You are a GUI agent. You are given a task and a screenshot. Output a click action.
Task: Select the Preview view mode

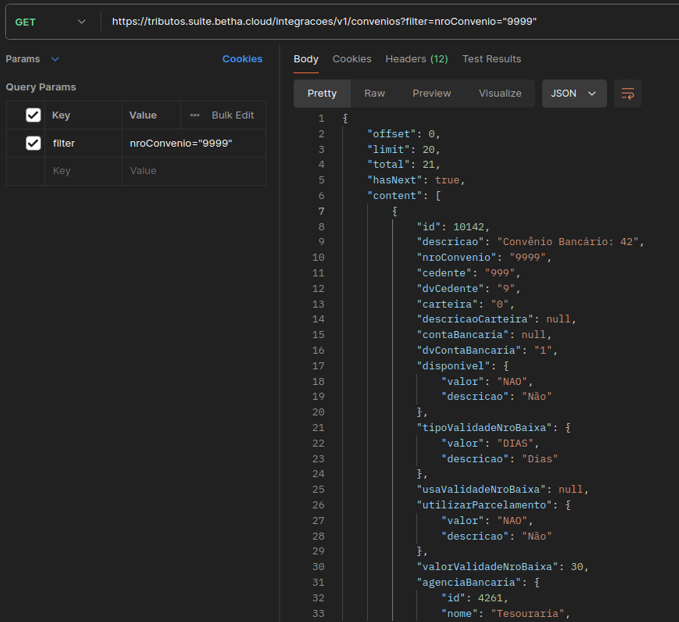click(432, 94)
